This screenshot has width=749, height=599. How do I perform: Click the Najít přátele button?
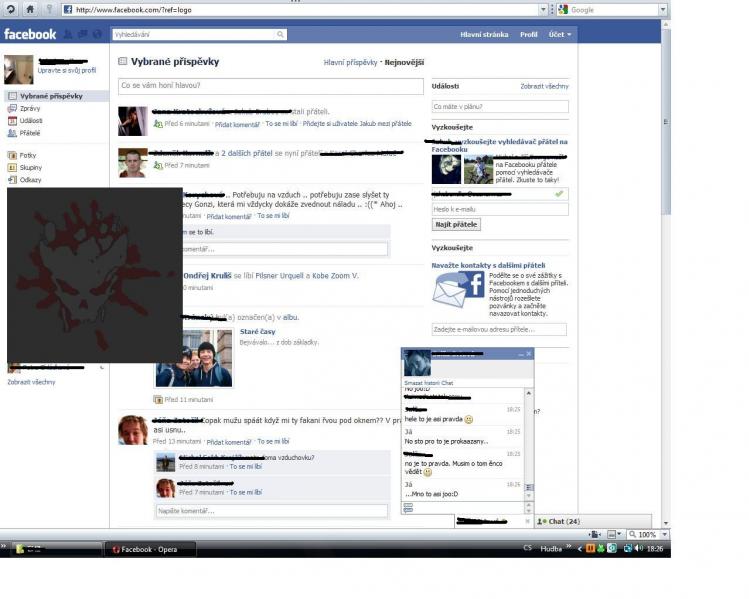coord(456,225)
